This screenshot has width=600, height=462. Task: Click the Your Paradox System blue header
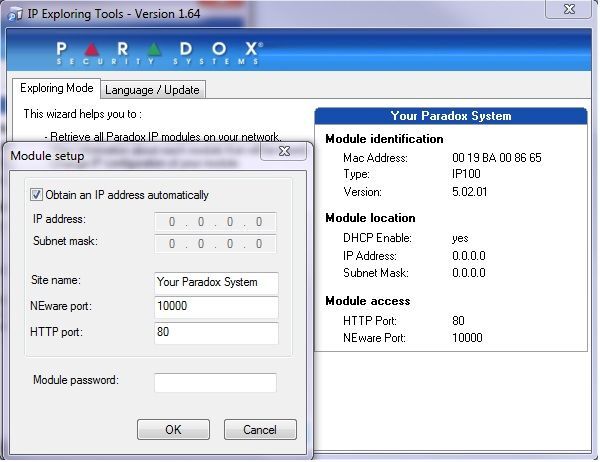[450, 116]
